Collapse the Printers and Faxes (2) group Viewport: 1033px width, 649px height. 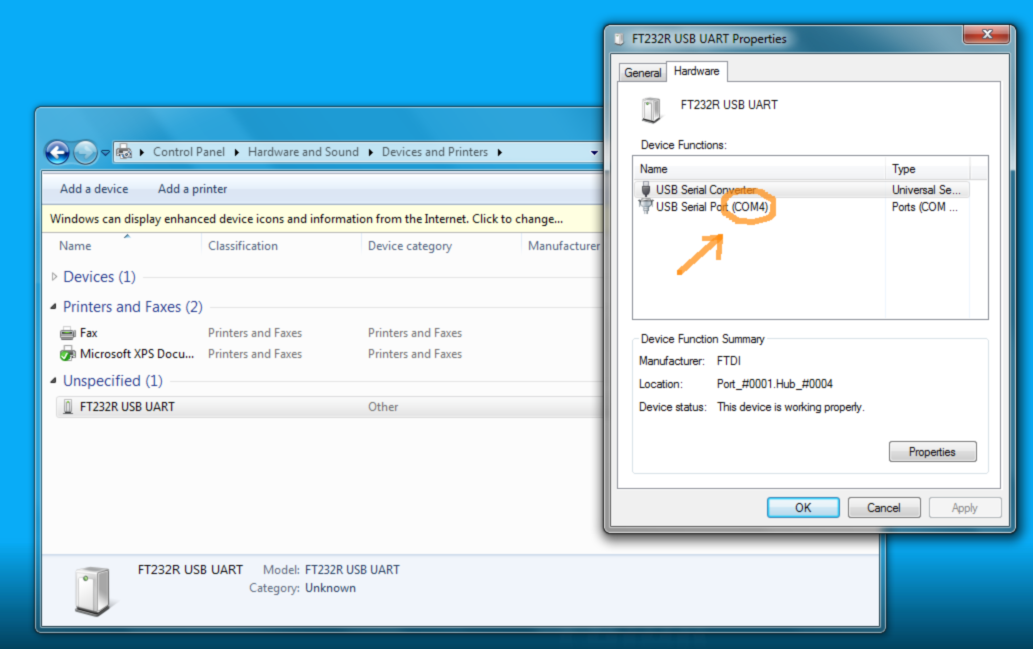pyautogui.click(x=53, y=306)
